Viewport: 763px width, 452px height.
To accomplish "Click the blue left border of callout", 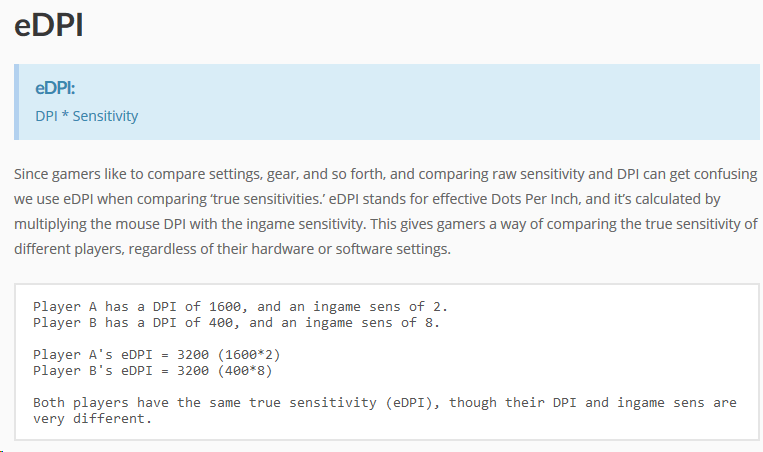I will 17,102.
